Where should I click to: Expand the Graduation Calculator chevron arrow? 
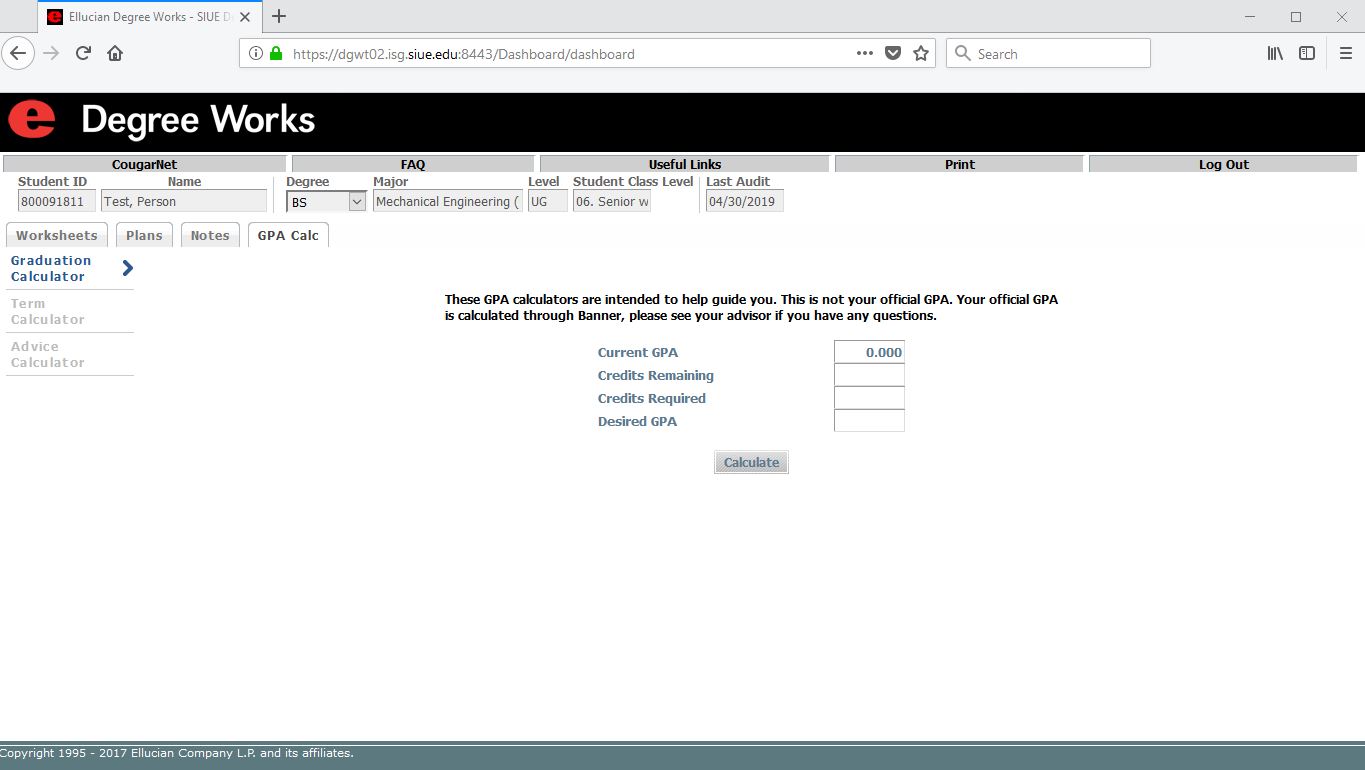[x=127, y=268]
